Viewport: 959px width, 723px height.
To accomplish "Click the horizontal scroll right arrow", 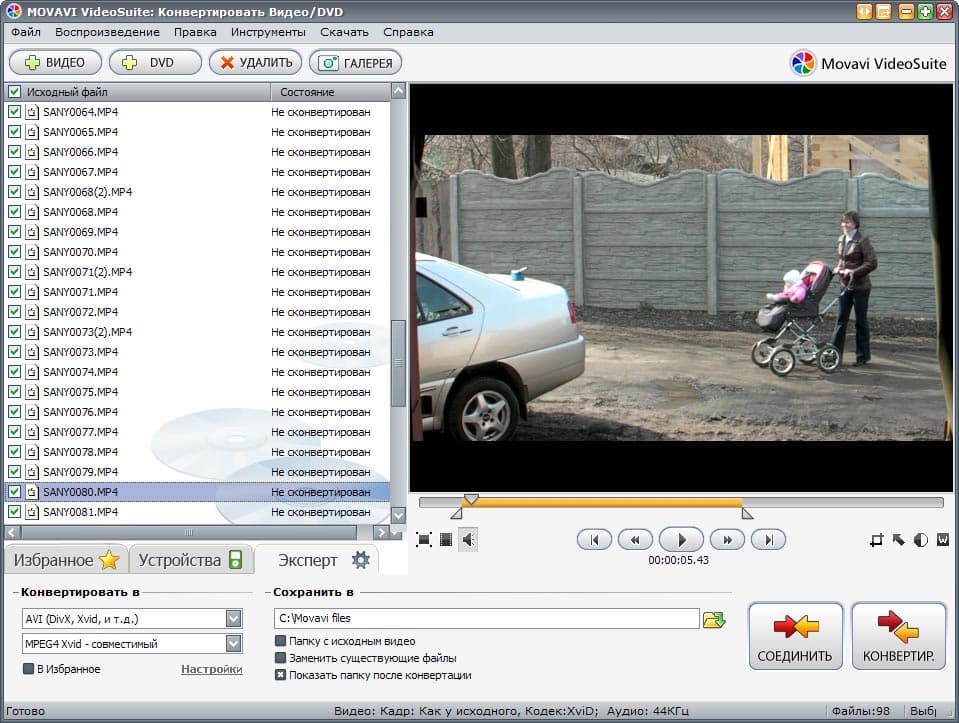I will click(x=381, y=532).
